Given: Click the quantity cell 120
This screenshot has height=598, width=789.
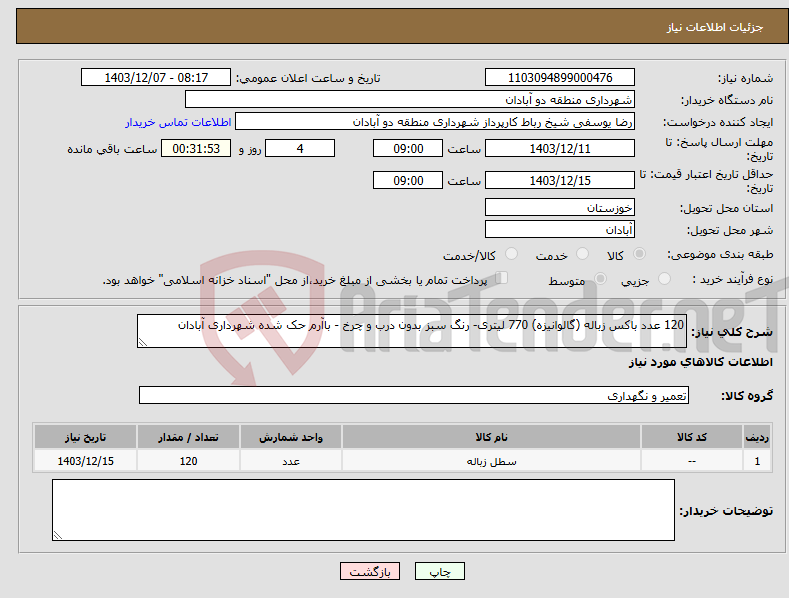Looking at the screenshot, I should coord(188,461).
